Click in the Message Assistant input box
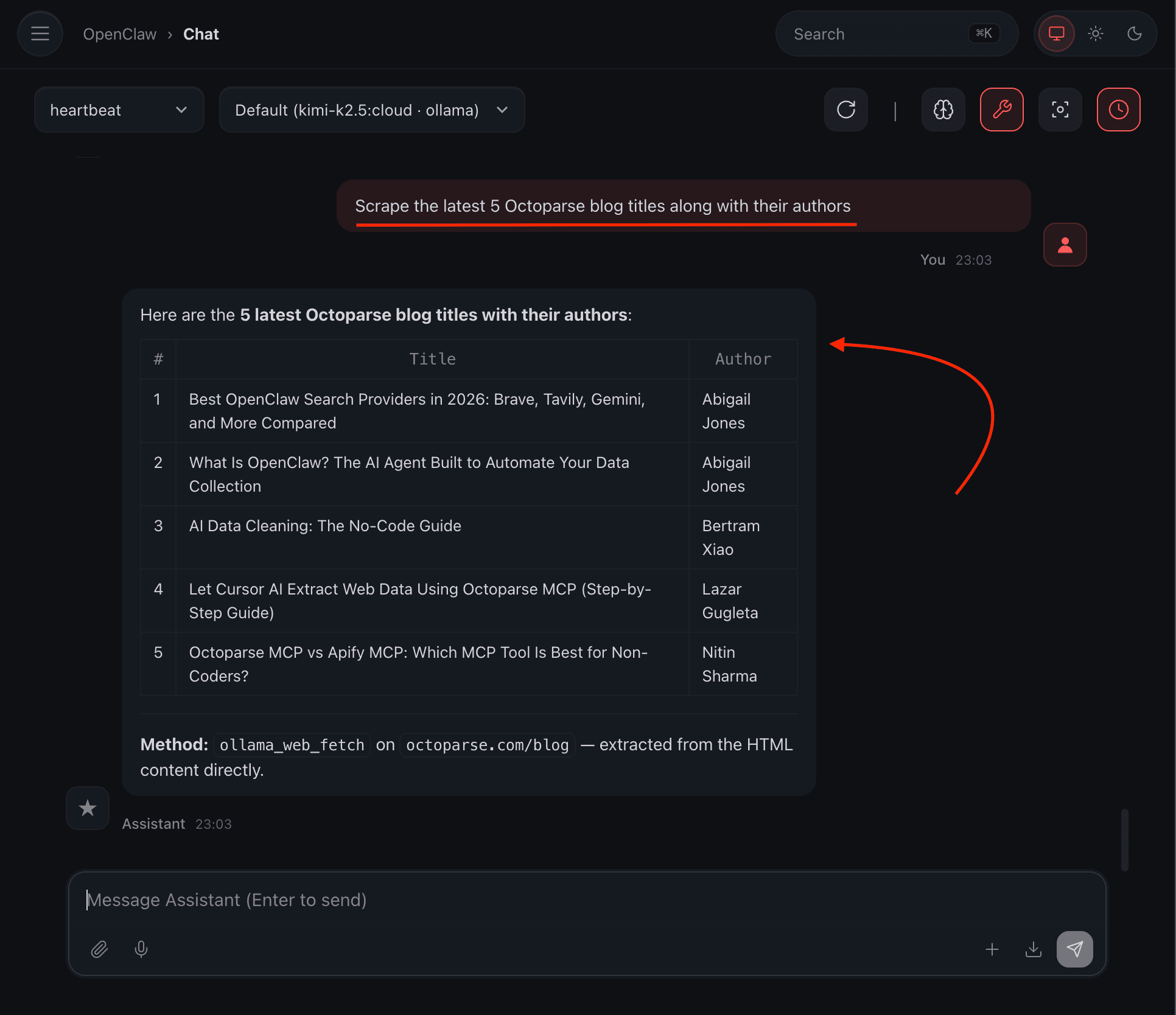 [587, 900]
